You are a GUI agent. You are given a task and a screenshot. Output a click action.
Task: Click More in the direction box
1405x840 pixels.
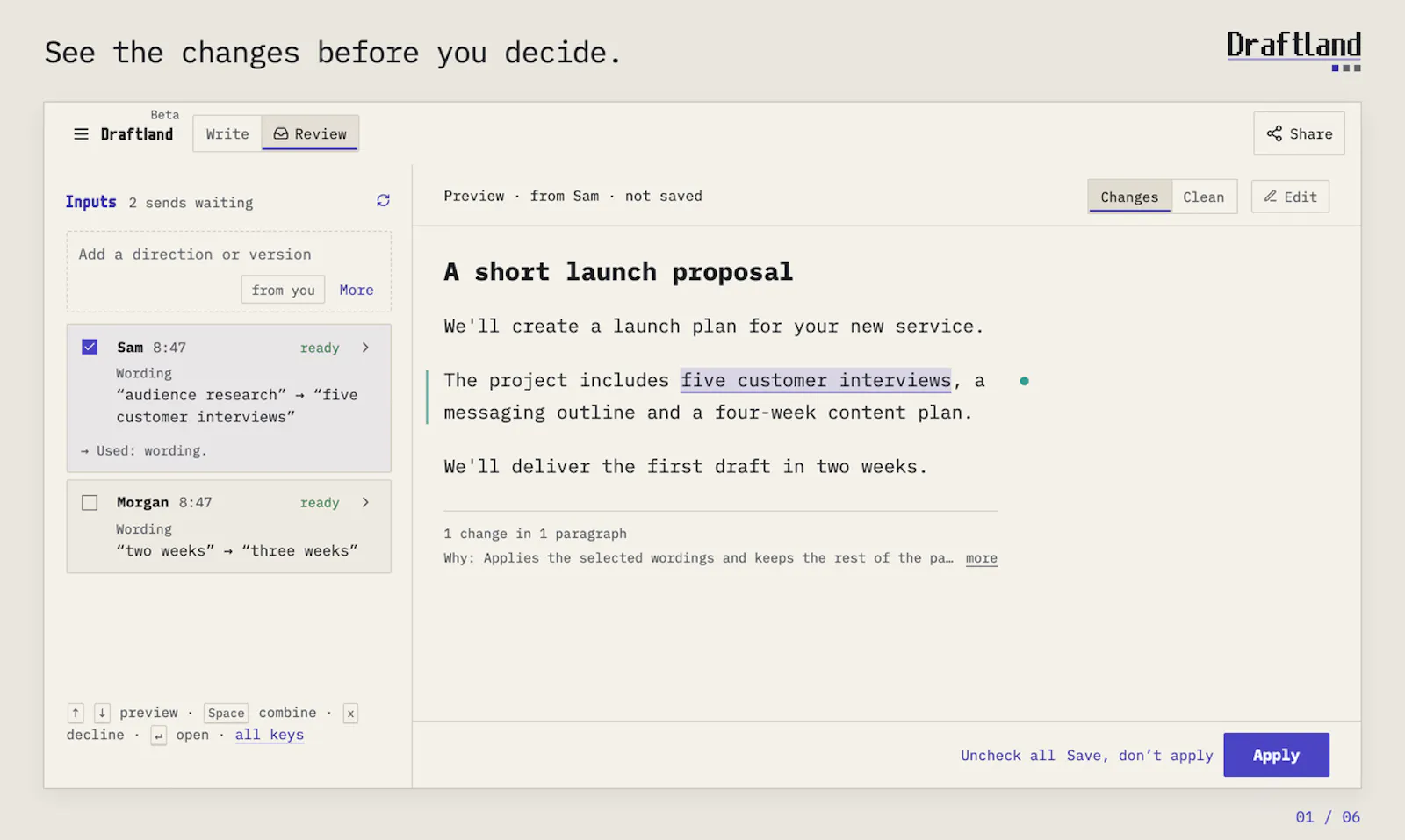click(357, 290)
